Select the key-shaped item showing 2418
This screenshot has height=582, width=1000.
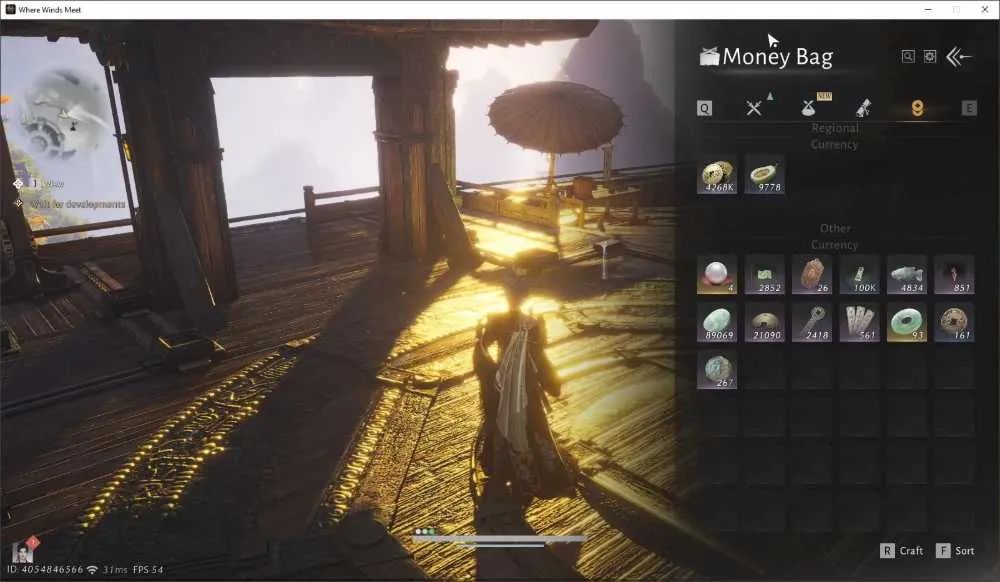(812, 322)
